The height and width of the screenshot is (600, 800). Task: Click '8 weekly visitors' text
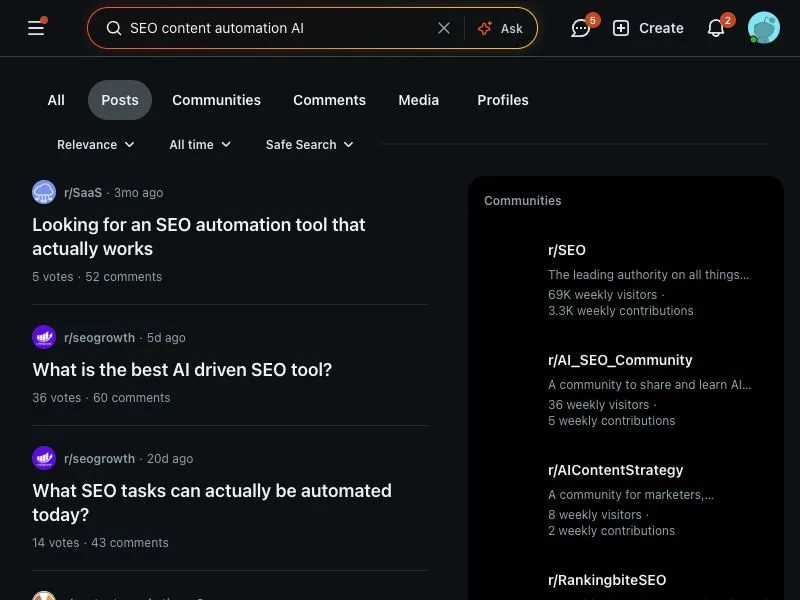pyautogui.click(x=595, y=515)
